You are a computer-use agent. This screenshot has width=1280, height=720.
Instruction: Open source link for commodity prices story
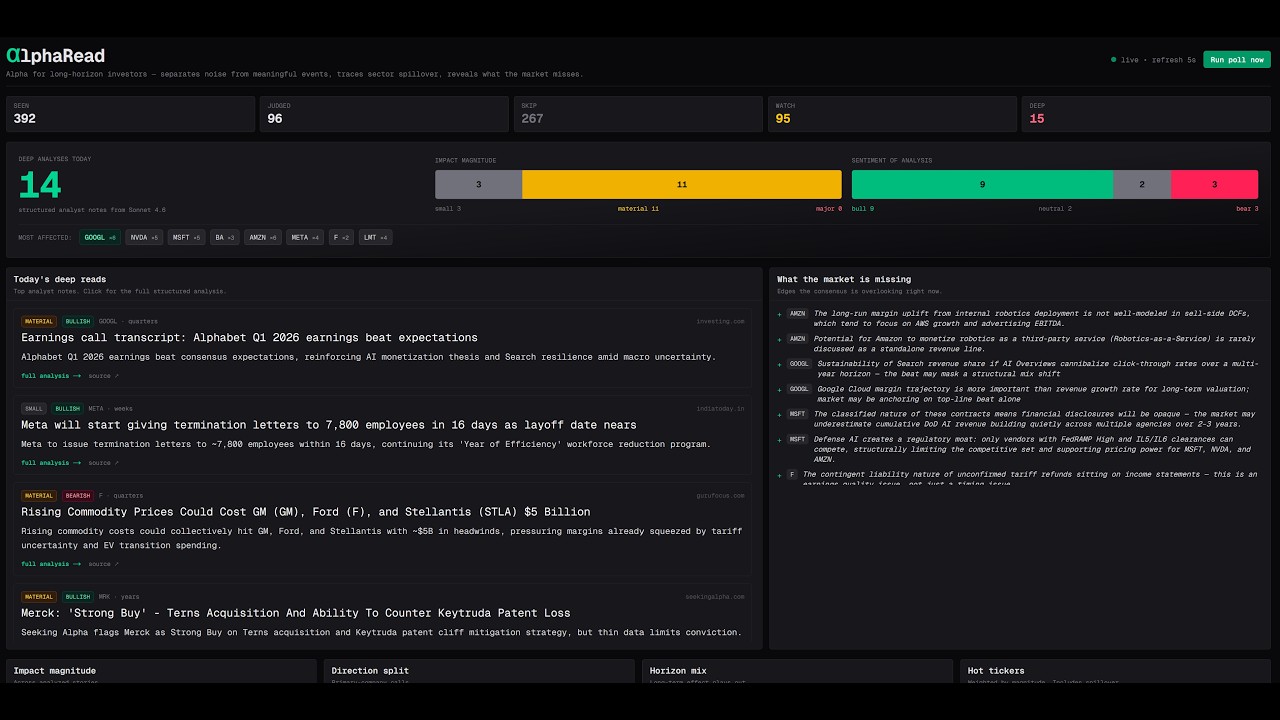tap(103, 564)
